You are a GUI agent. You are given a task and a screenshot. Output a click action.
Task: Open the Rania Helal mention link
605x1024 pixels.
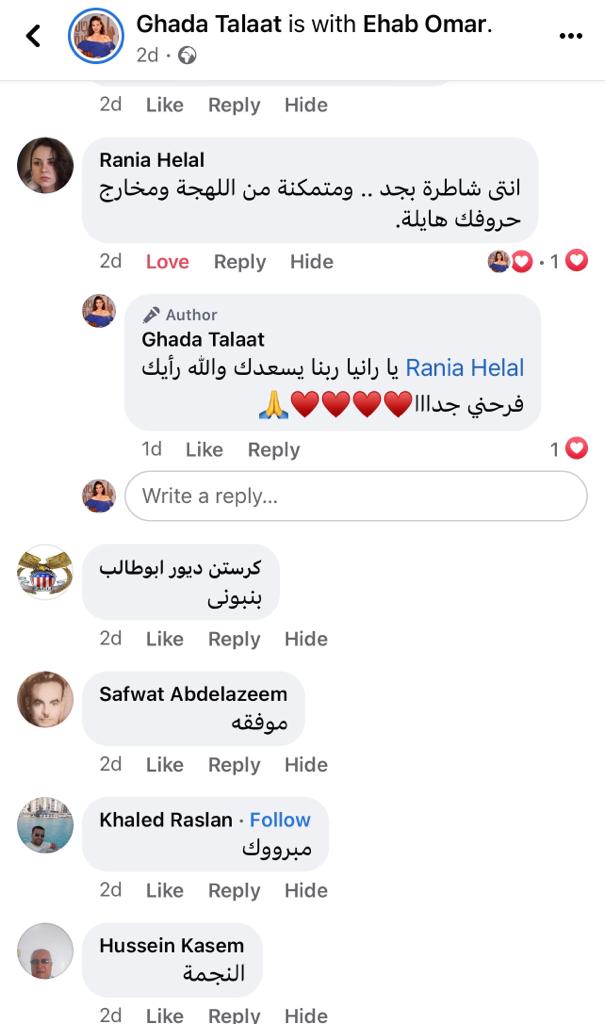[x=465, y=368]
